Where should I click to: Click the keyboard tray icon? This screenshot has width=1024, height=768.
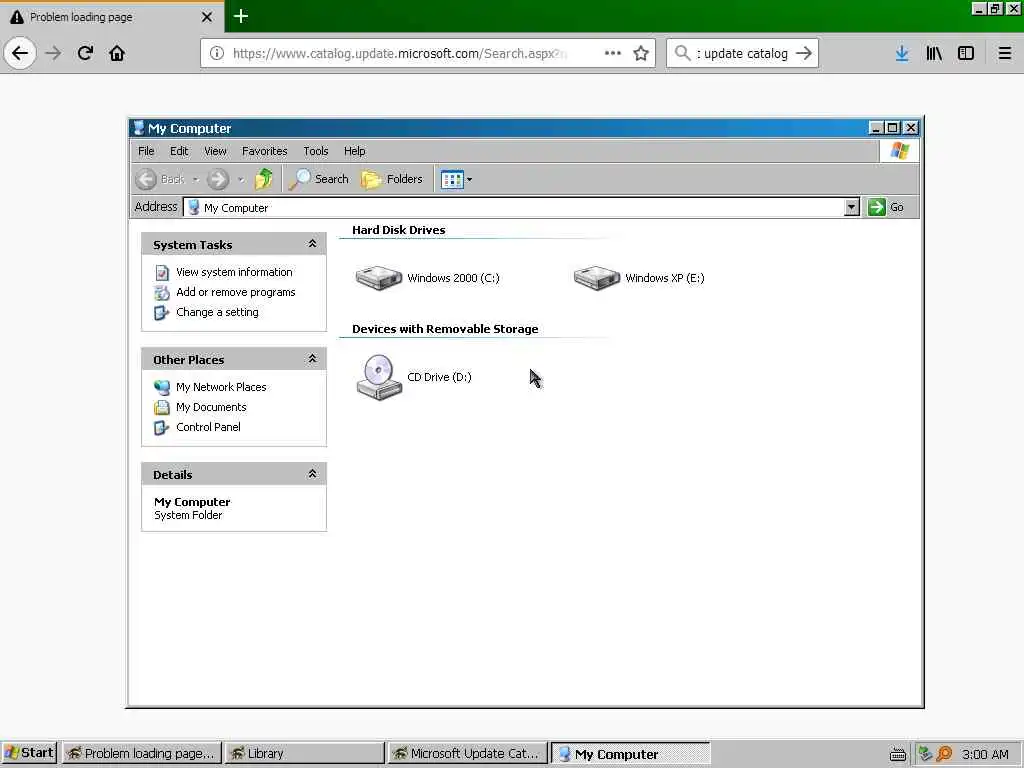[897, 754]
